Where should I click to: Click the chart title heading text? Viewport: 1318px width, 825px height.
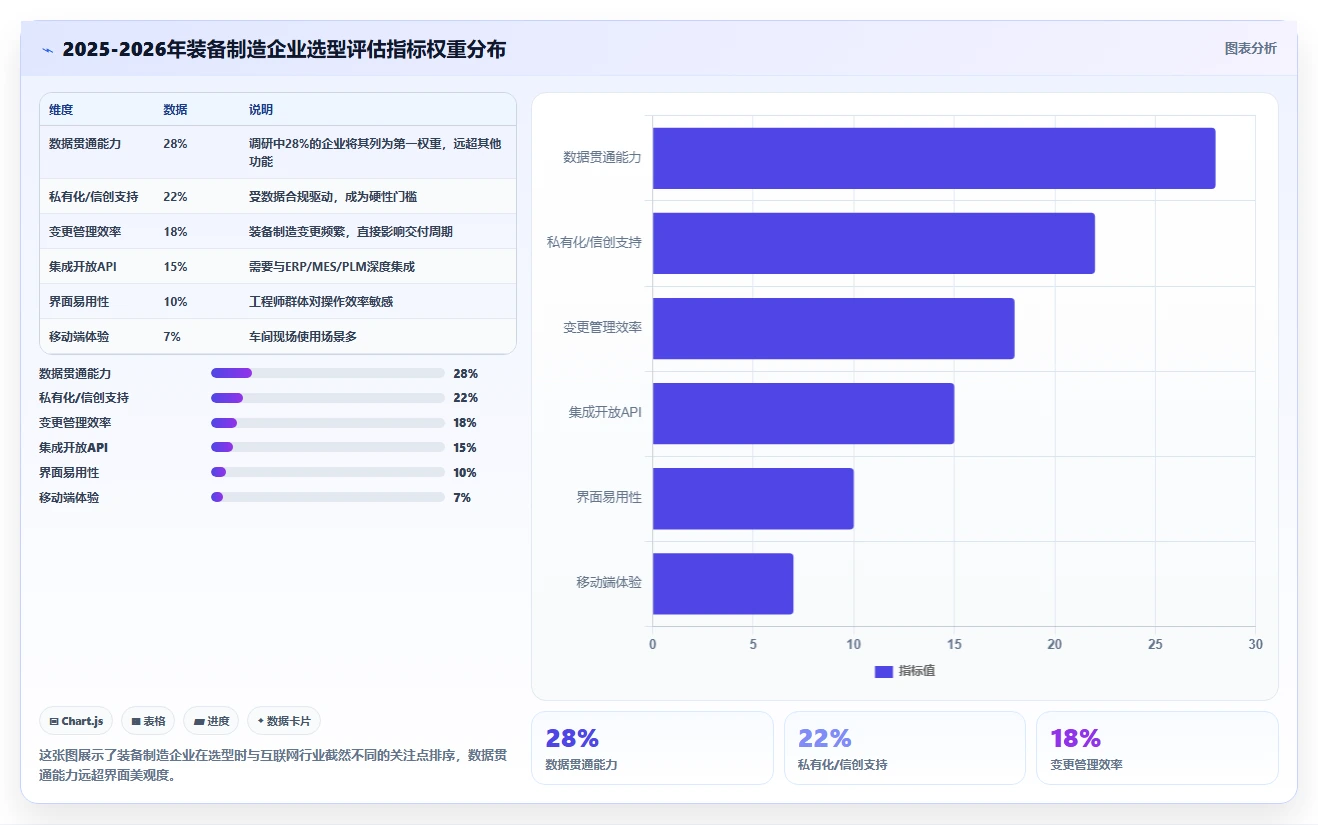point(284,49)
